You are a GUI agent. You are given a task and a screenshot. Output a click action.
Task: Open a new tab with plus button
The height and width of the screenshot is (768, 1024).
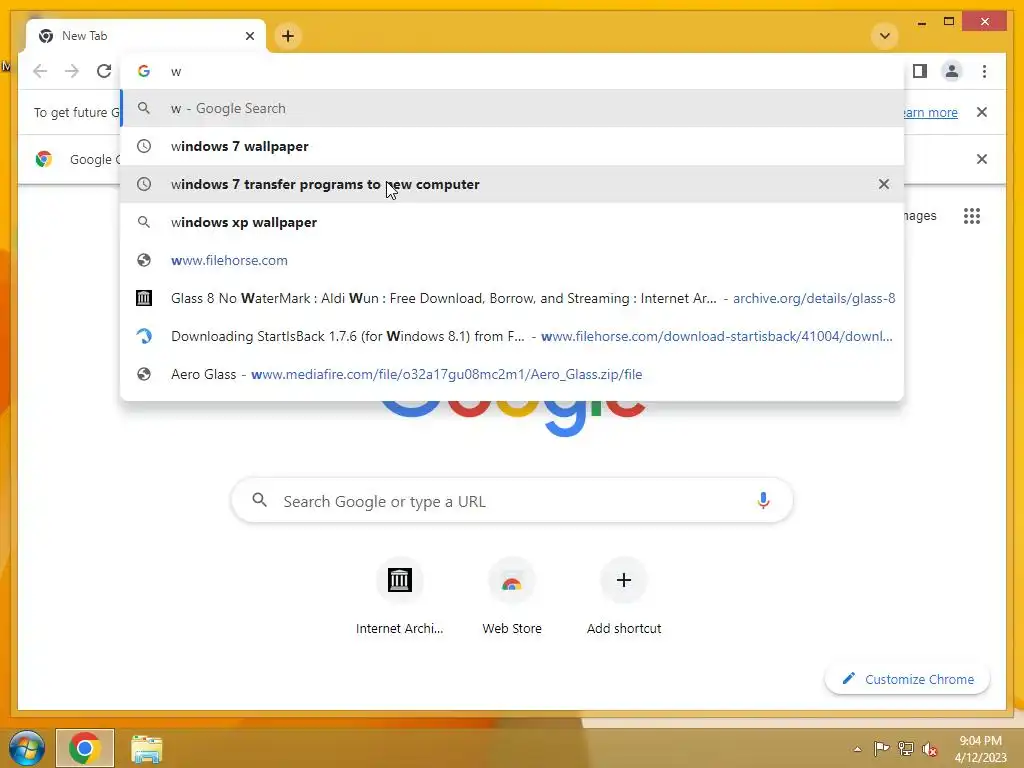288,36
